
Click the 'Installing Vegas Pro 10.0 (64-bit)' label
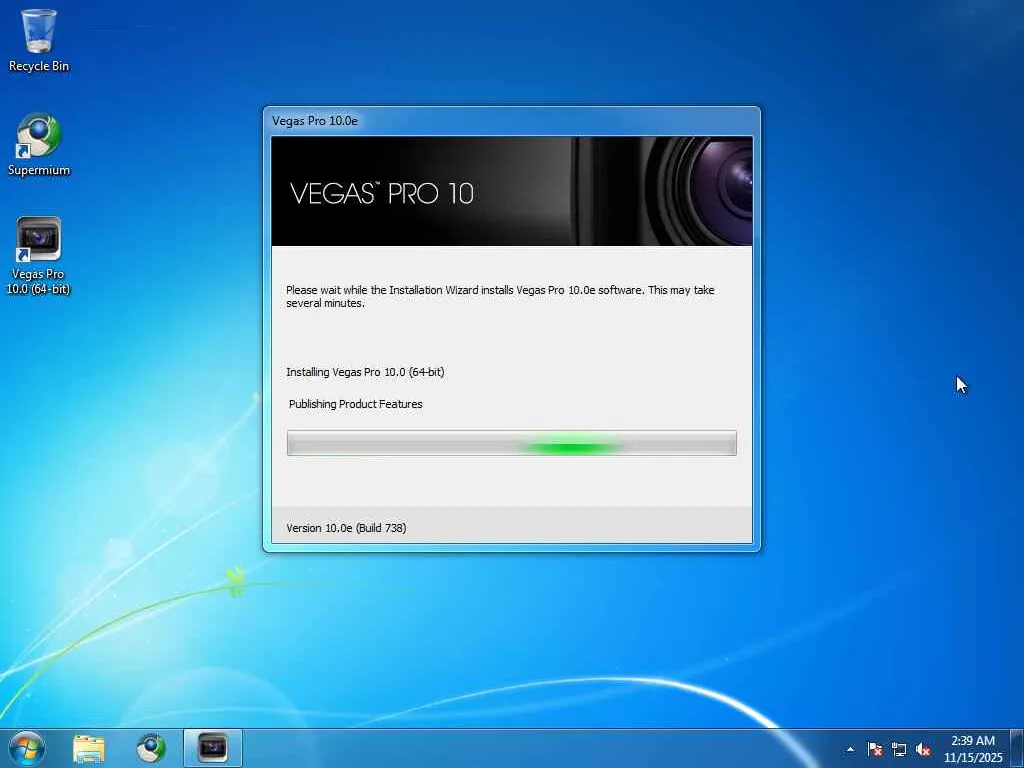(365, 372)
